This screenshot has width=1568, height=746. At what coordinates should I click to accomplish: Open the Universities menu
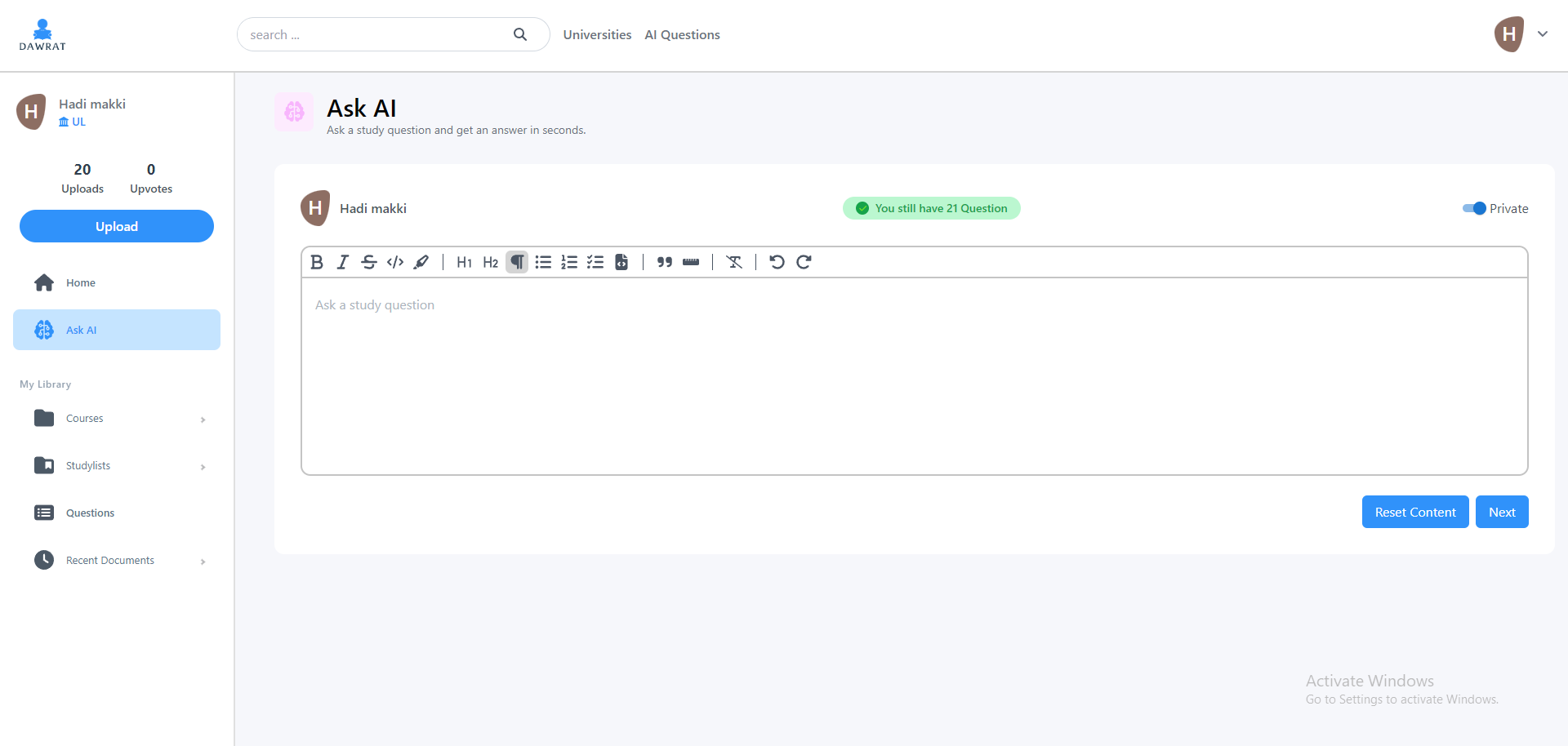click(x=597, y=34)
